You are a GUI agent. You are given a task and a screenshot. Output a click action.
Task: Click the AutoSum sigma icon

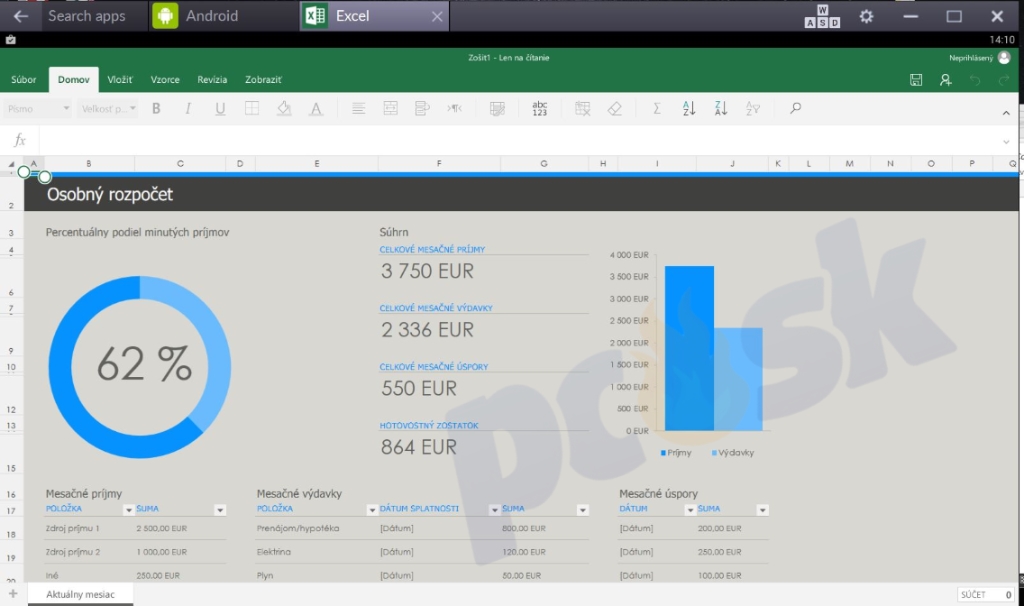657,109
